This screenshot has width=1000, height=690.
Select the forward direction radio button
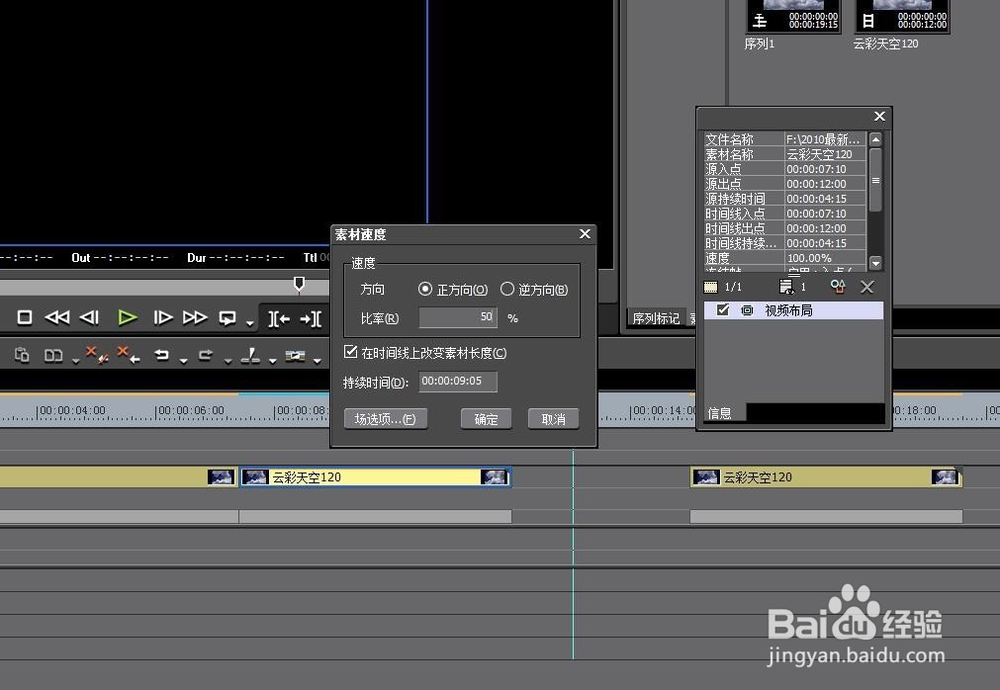425,289
